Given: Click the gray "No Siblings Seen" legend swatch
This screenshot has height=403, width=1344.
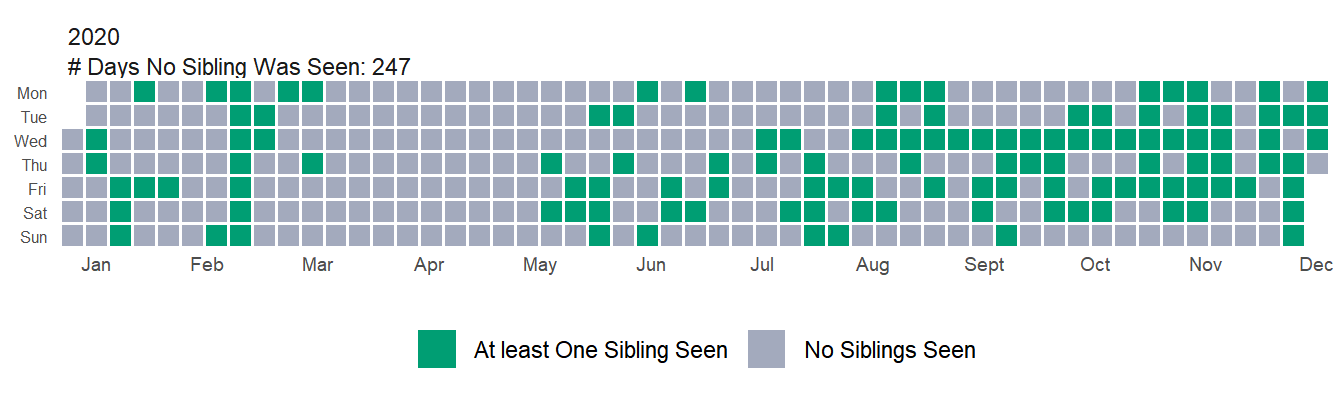Looking at the screenshot, I should [x=766, y=349].
